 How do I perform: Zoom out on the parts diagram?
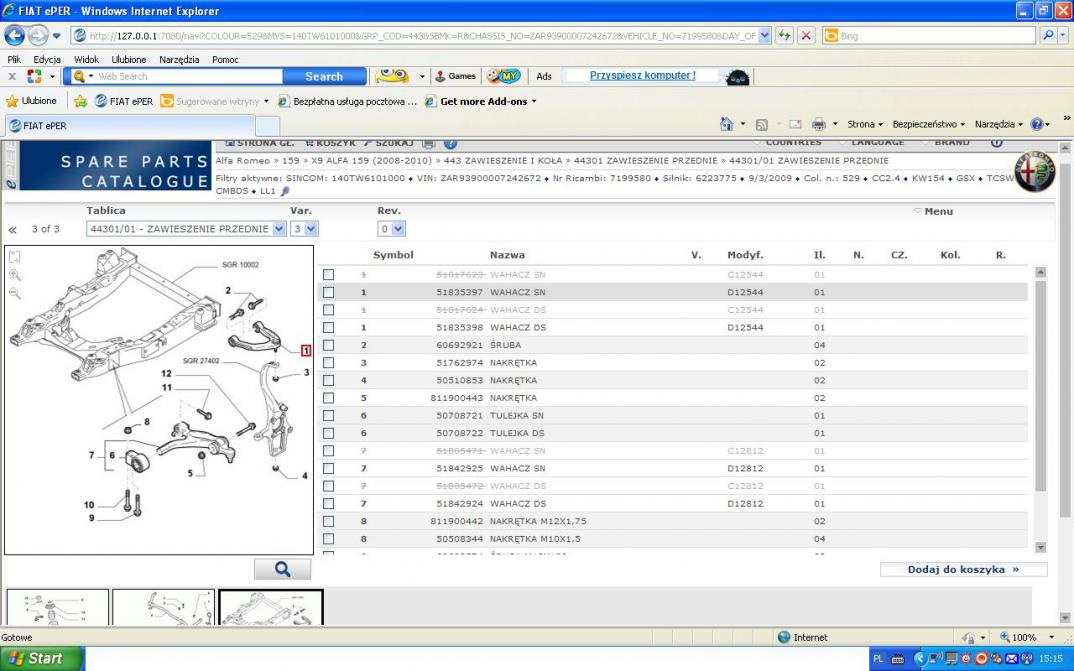click(15, 294)
